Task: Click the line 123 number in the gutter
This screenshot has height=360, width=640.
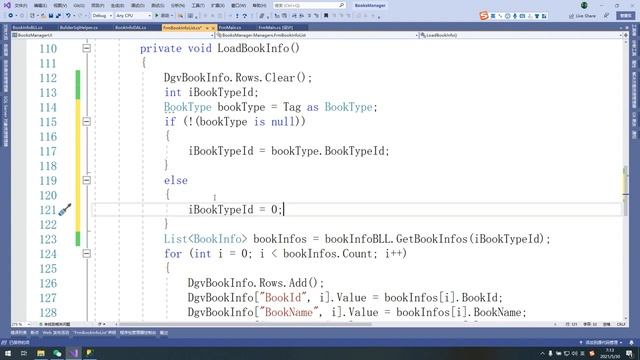Action: (x=48, y=239)
